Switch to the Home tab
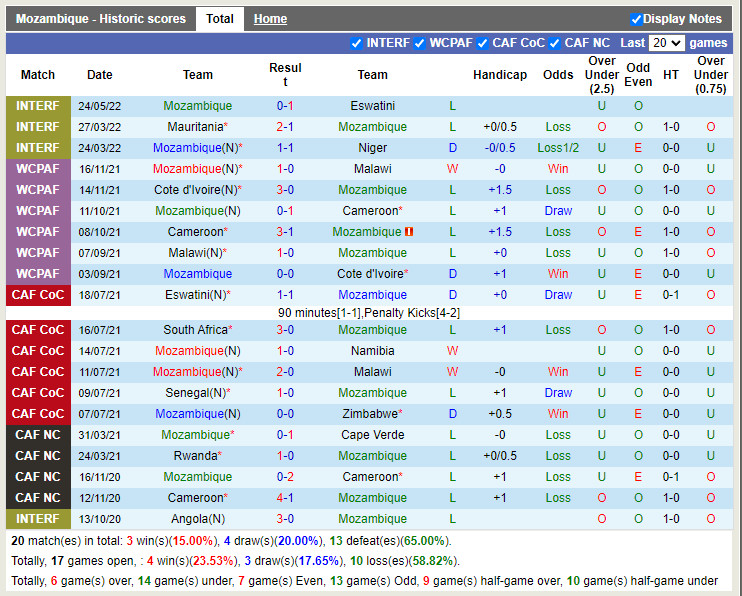742x596 pixels. click(270, 19)
